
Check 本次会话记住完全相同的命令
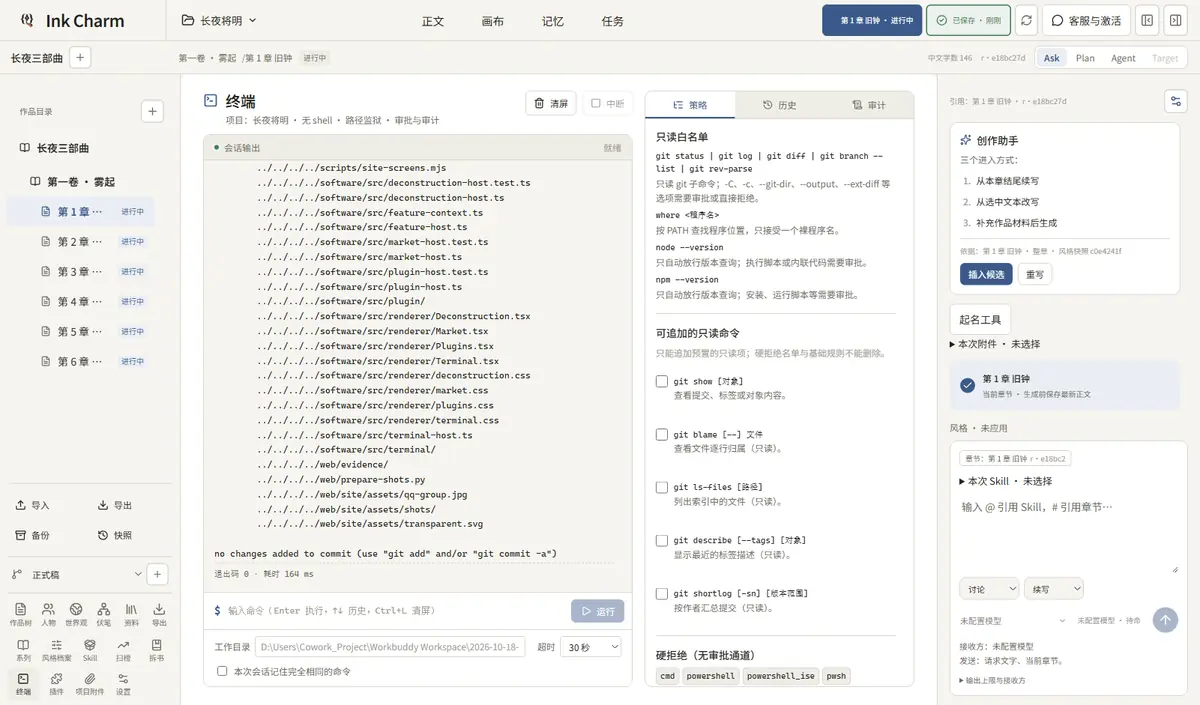click(223, 671)
